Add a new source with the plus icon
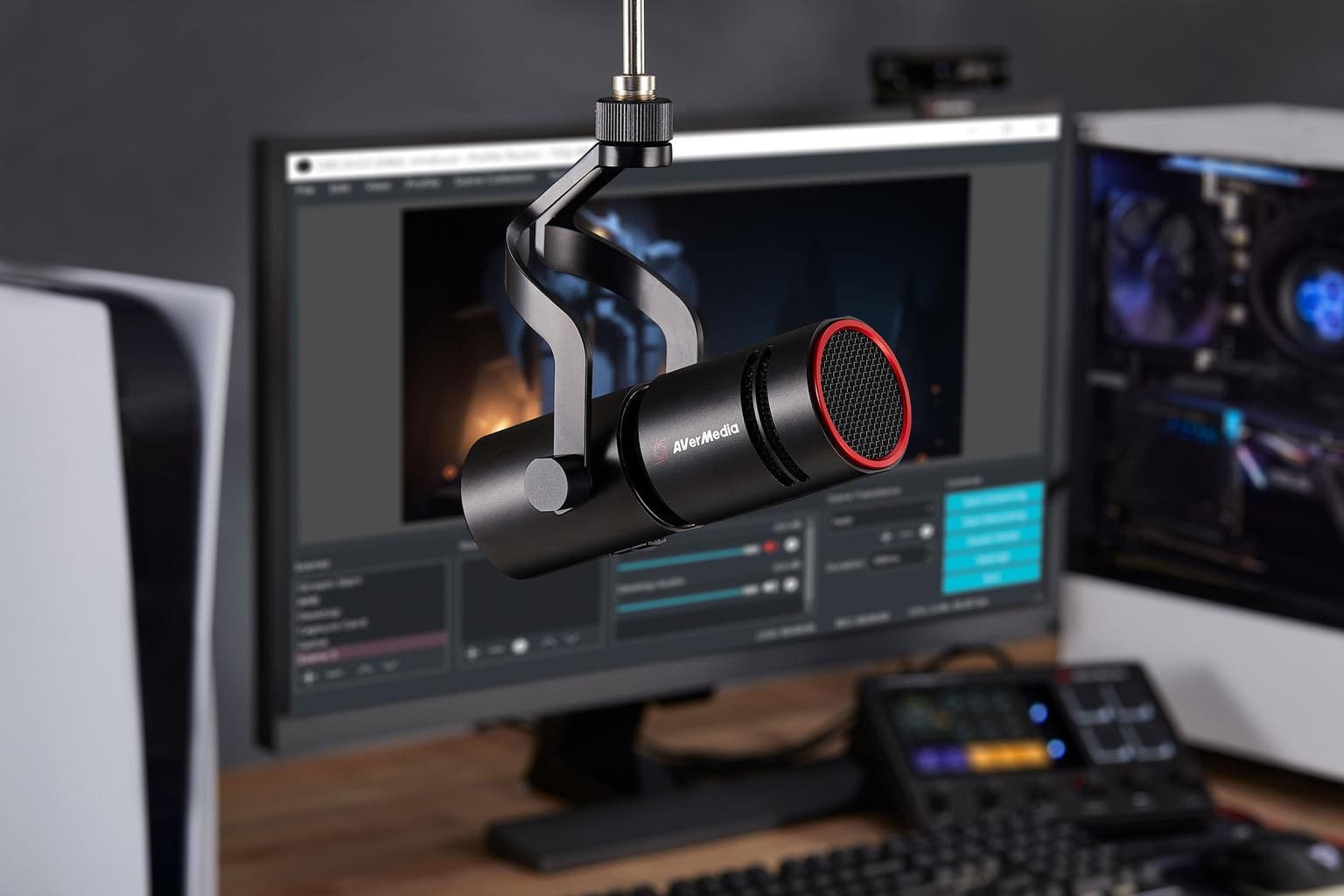The height and width of the screenshot is (896, 1344). [472, 651]
